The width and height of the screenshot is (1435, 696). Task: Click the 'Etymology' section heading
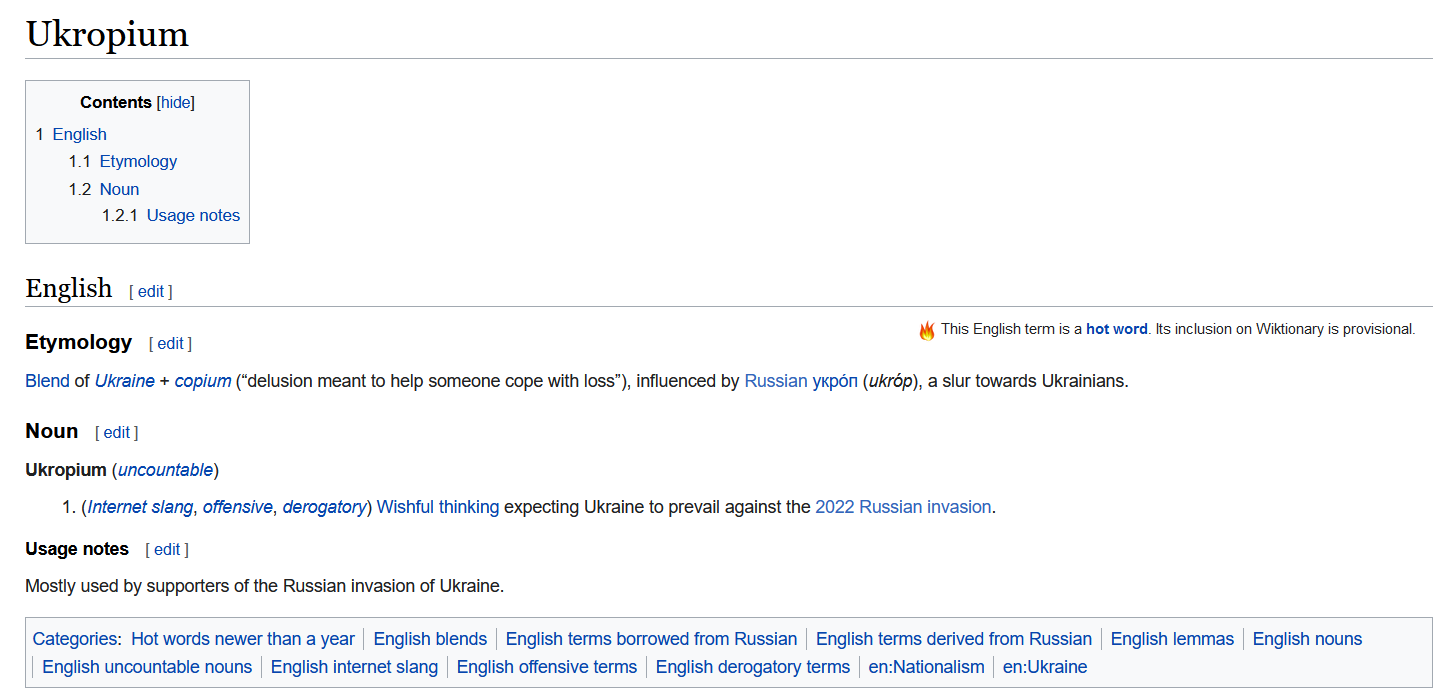(x=79, y=342)
